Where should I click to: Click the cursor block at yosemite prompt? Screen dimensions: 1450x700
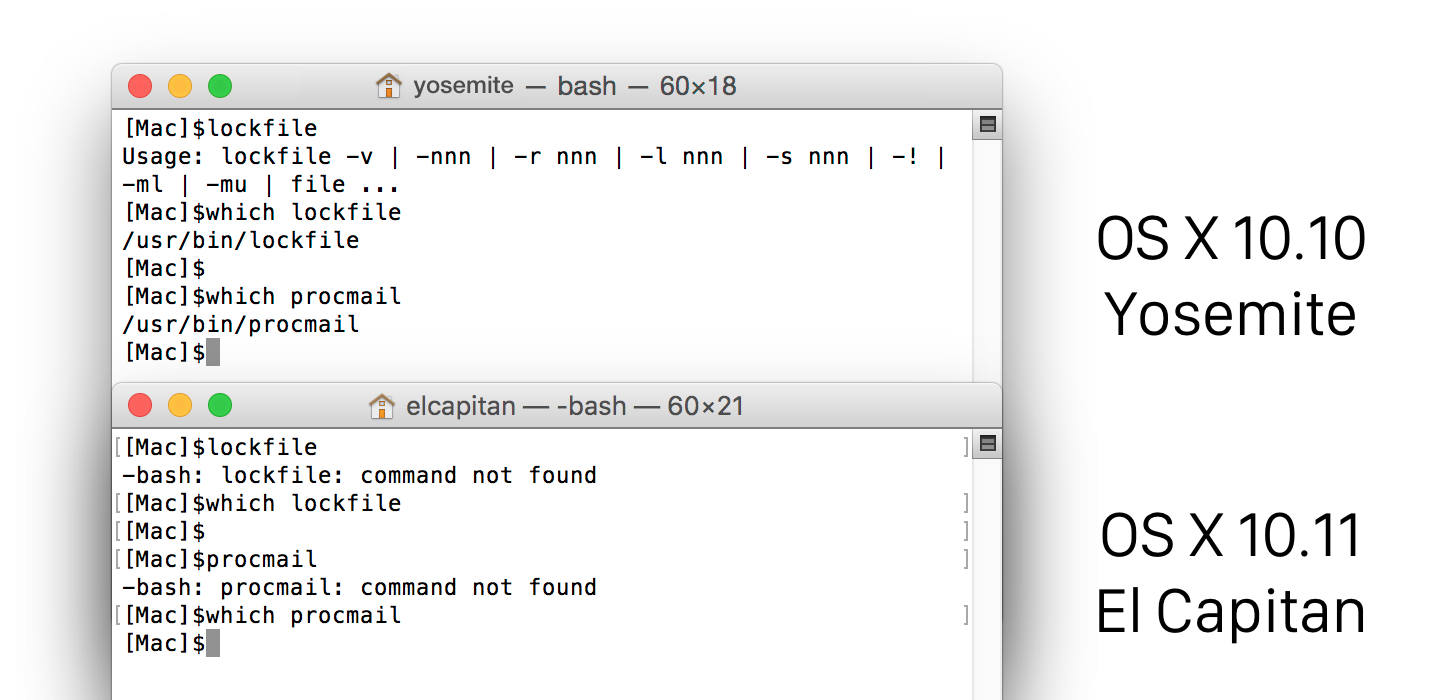pyautogui.click(x=212, y=352)
